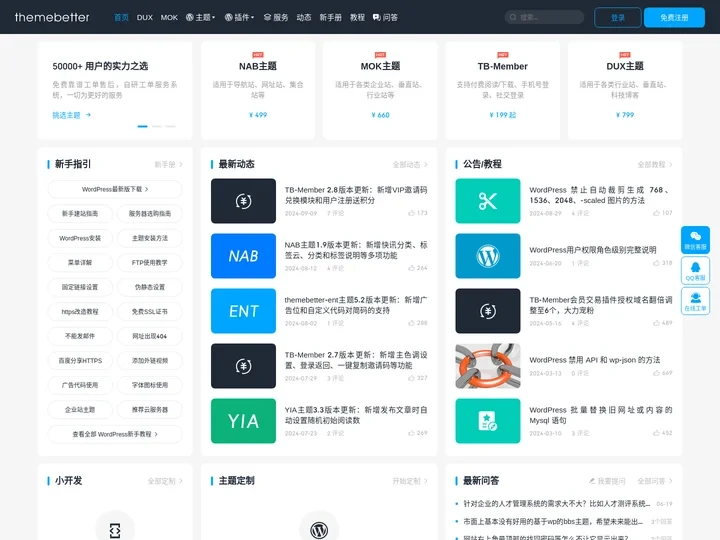This screenshot has height=540, width=720.
Task: Open TB-Member domain license thumbnail
Action: coord(488,311)
